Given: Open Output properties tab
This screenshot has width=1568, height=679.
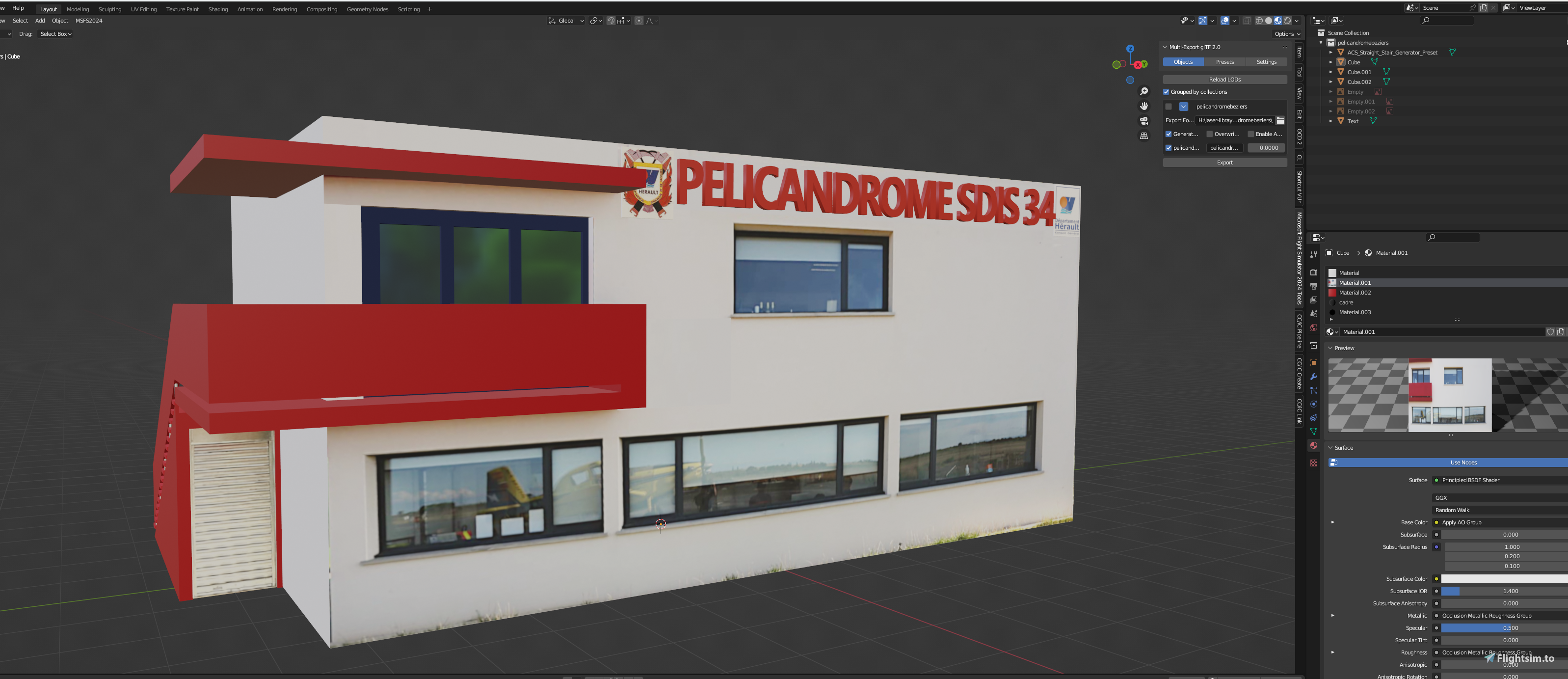Looking at the screenshot, I should (x=1314, y=286).
